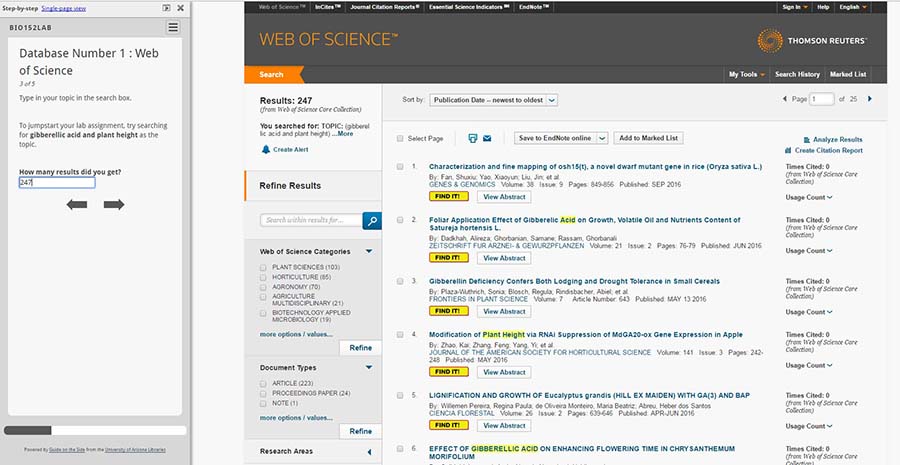Viewport: 900px width, 465px height.
Task: Open Search History
Action: [797, 75]
